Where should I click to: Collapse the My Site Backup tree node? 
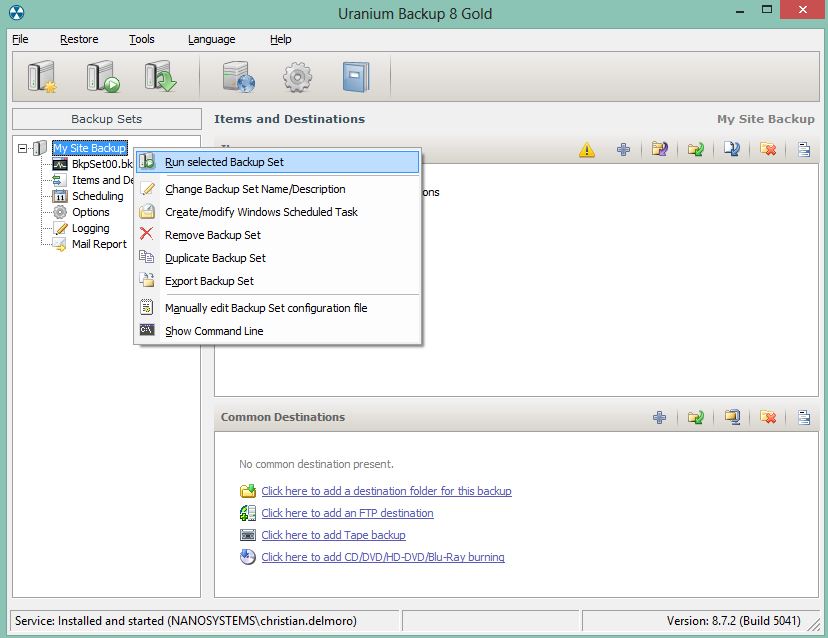tap(22, 148)
